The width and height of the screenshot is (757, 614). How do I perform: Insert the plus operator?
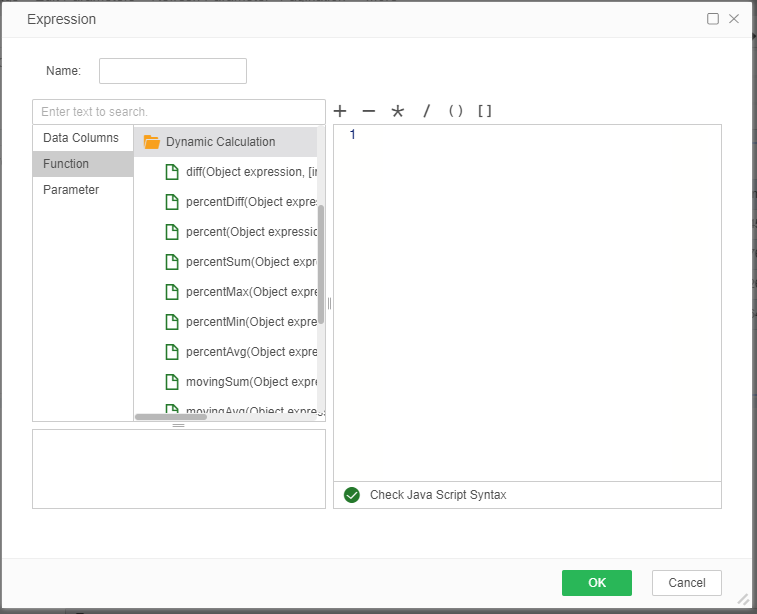[x=340, y=111]
